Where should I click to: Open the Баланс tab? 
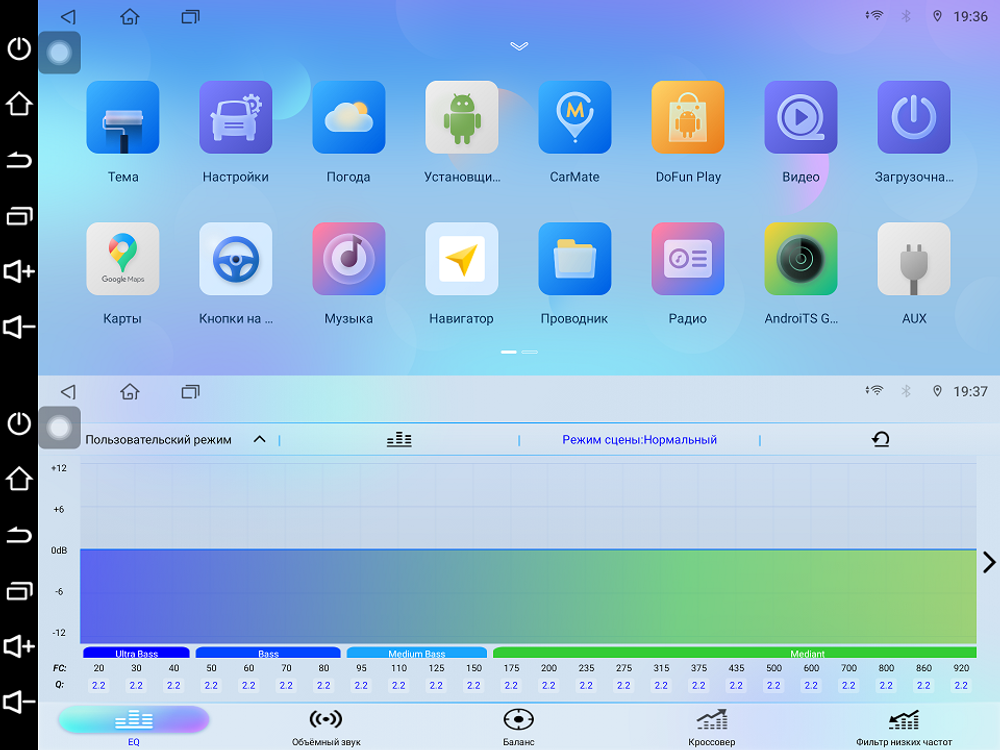518,725
